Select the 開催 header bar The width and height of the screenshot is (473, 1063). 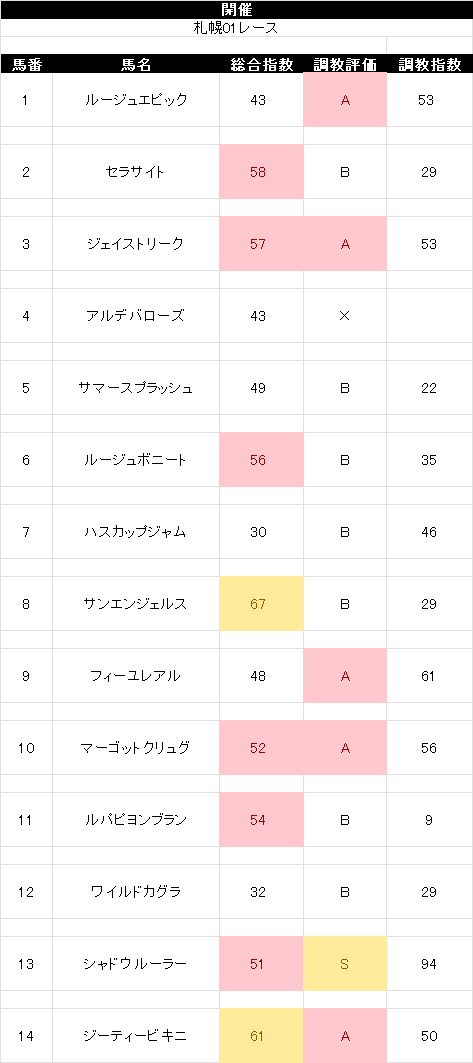pos(236,9)
